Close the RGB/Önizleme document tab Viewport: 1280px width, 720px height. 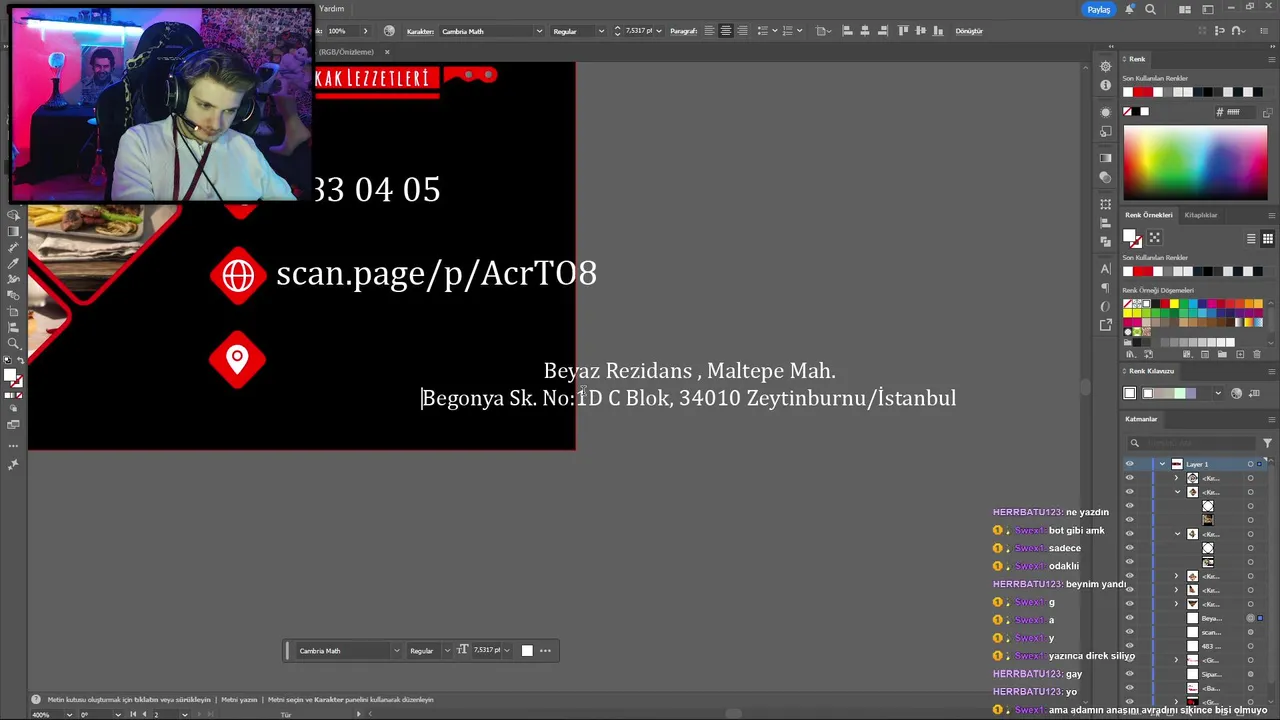[387, 52]
